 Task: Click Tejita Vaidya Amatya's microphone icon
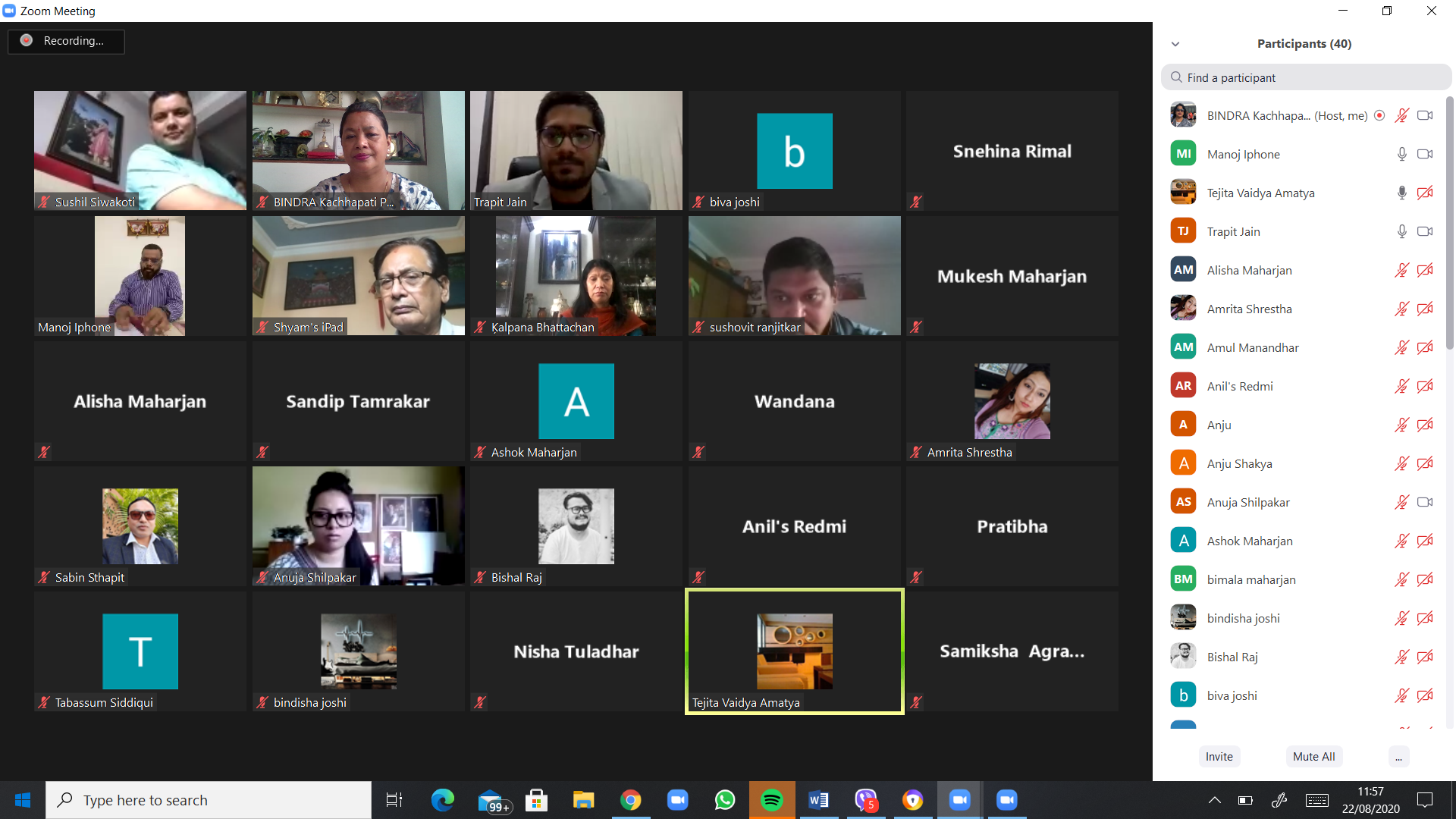coord(1401,193)
